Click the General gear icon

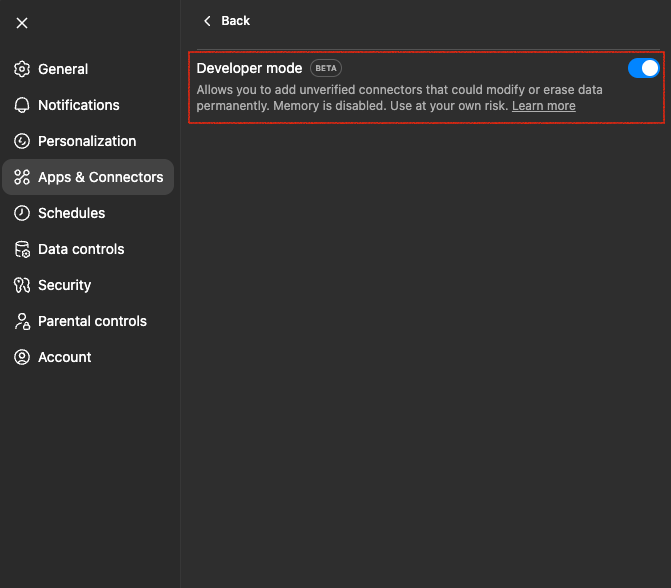pos(22,69)
